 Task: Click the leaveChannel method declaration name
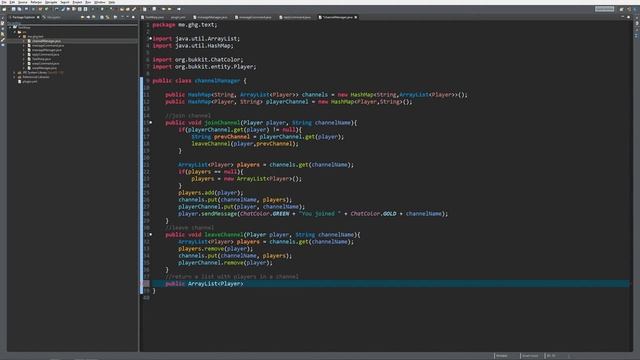click(x=224, y=235)
